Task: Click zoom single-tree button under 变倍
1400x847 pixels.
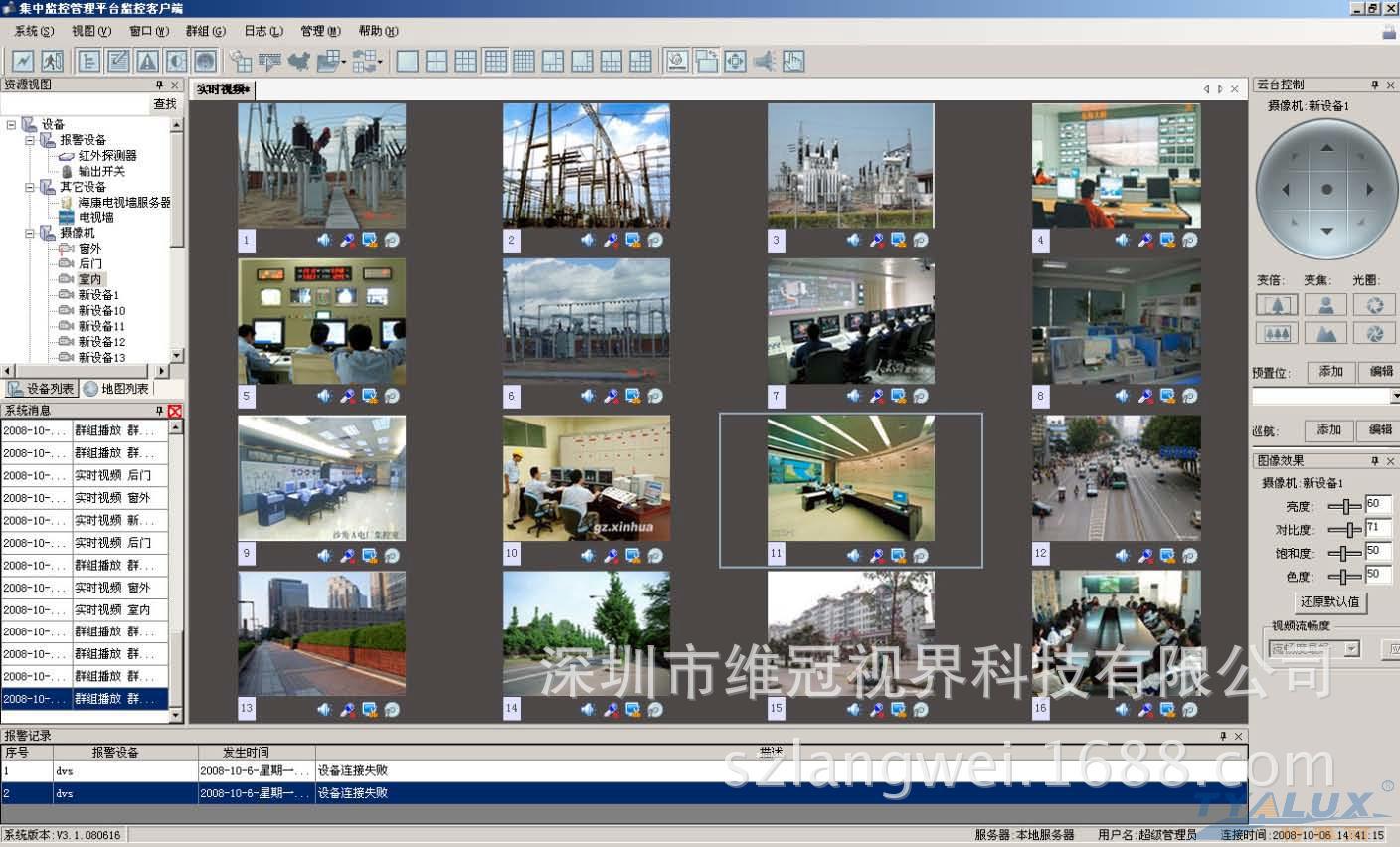Action: click(x=1276, y=305)
